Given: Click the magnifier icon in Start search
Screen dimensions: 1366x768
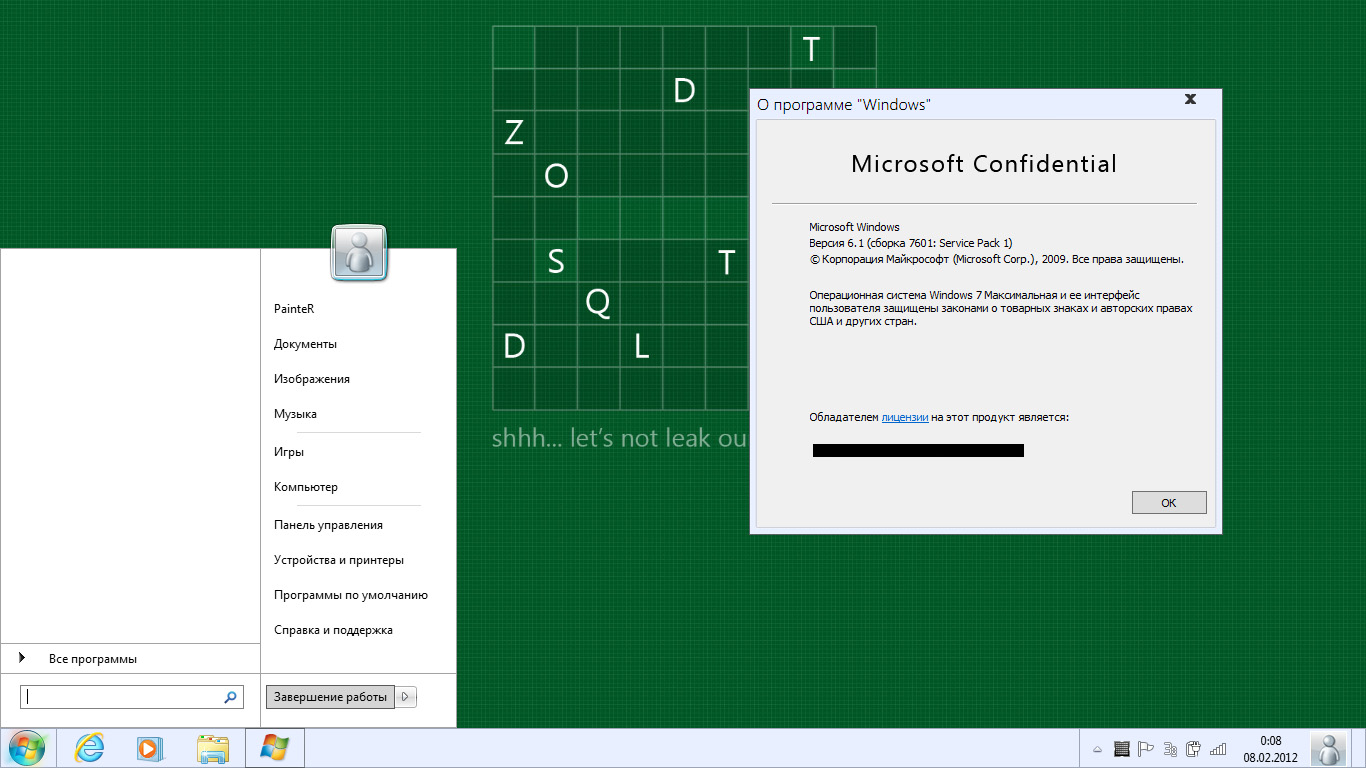Looking at the screenshot, I should [231, 697].
